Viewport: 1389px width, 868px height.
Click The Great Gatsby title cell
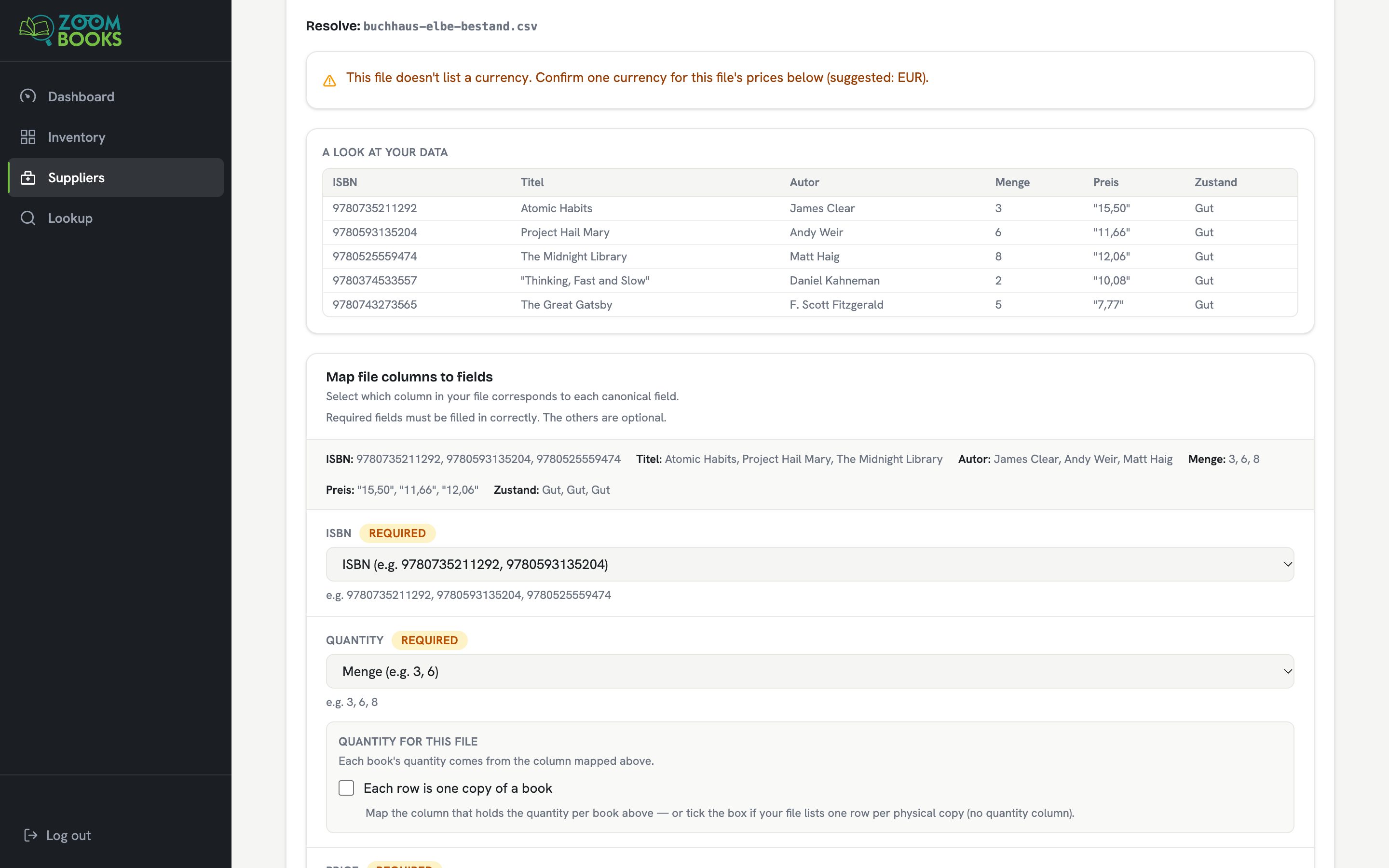point(566,305)
